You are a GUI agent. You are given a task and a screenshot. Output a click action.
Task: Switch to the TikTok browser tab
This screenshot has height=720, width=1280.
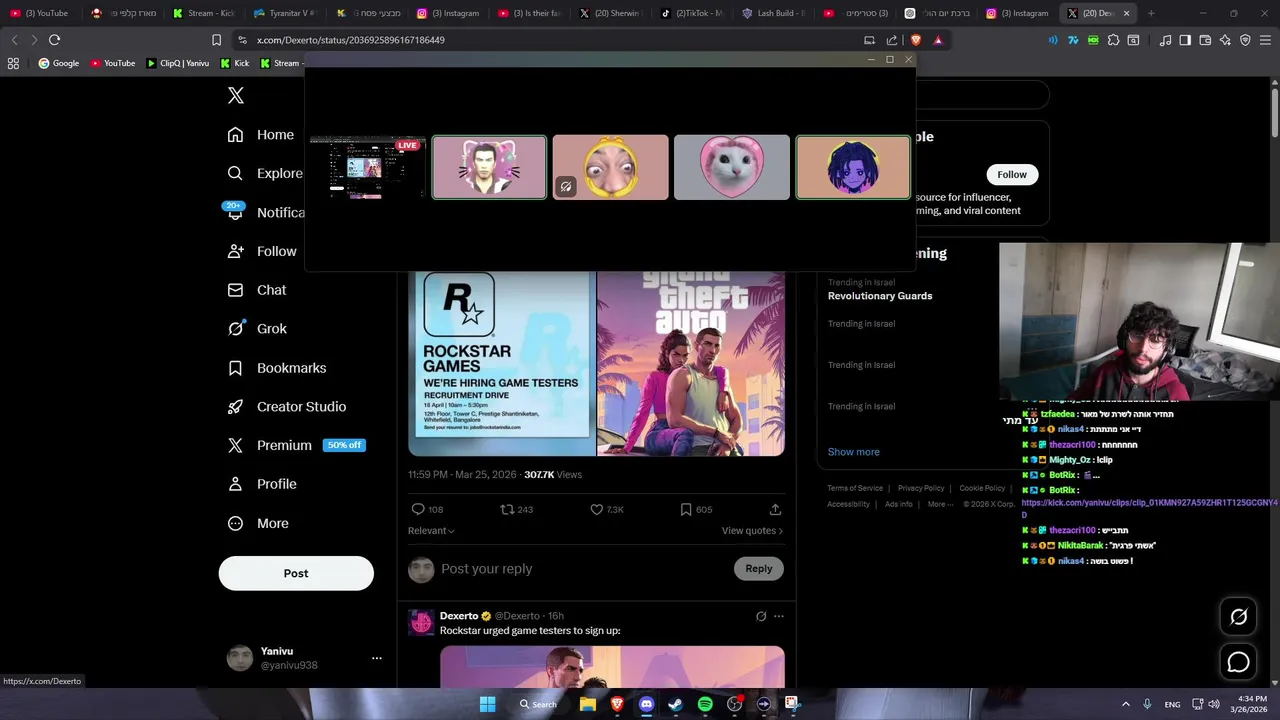[x=691, y=13]
